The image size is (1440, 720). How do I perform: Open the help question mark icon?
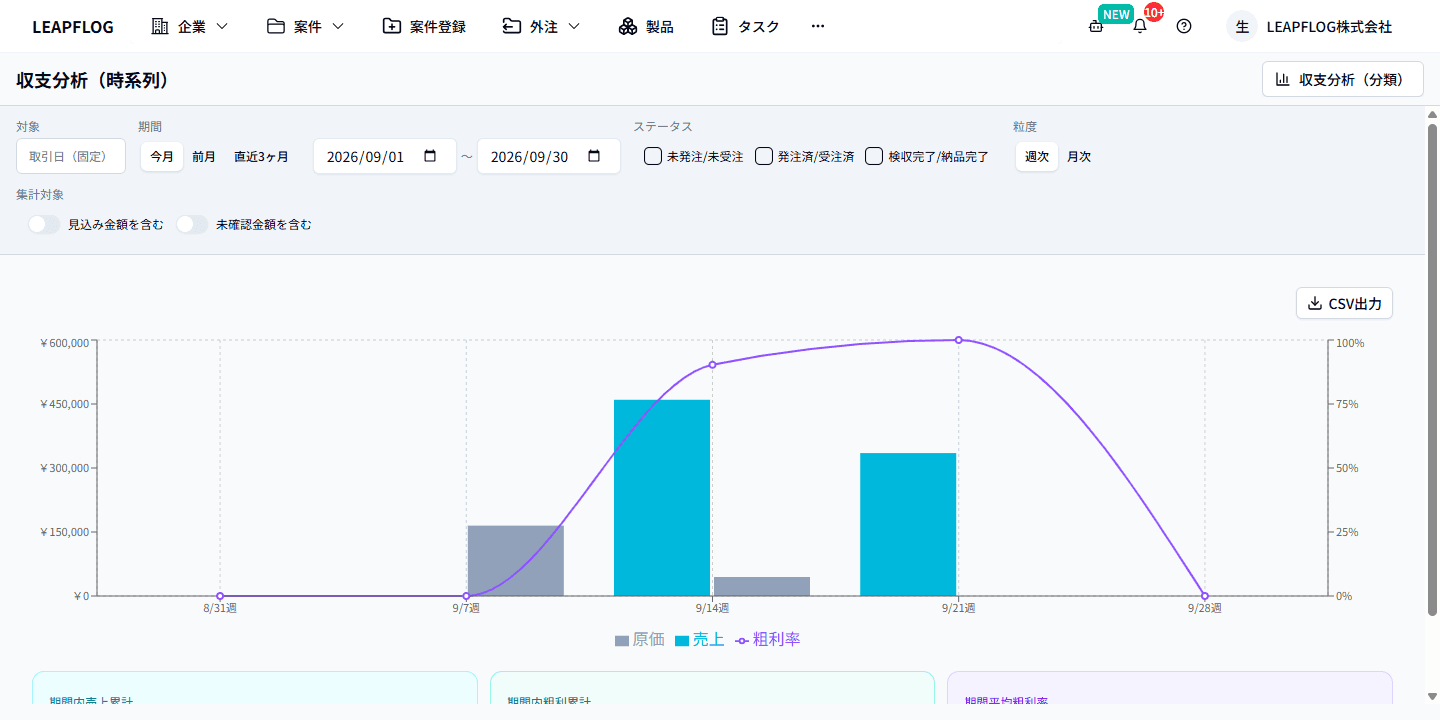1184,27
